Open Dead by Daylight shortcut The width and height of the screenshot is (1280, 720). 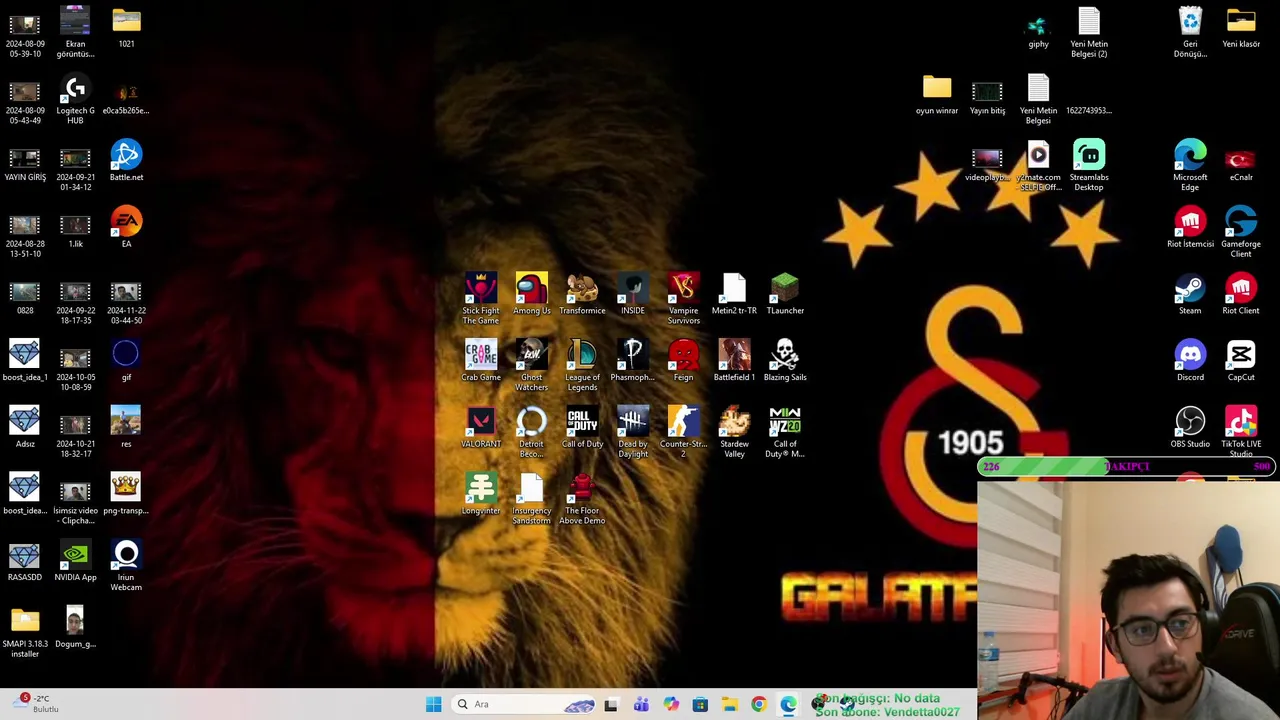[633, 432]
